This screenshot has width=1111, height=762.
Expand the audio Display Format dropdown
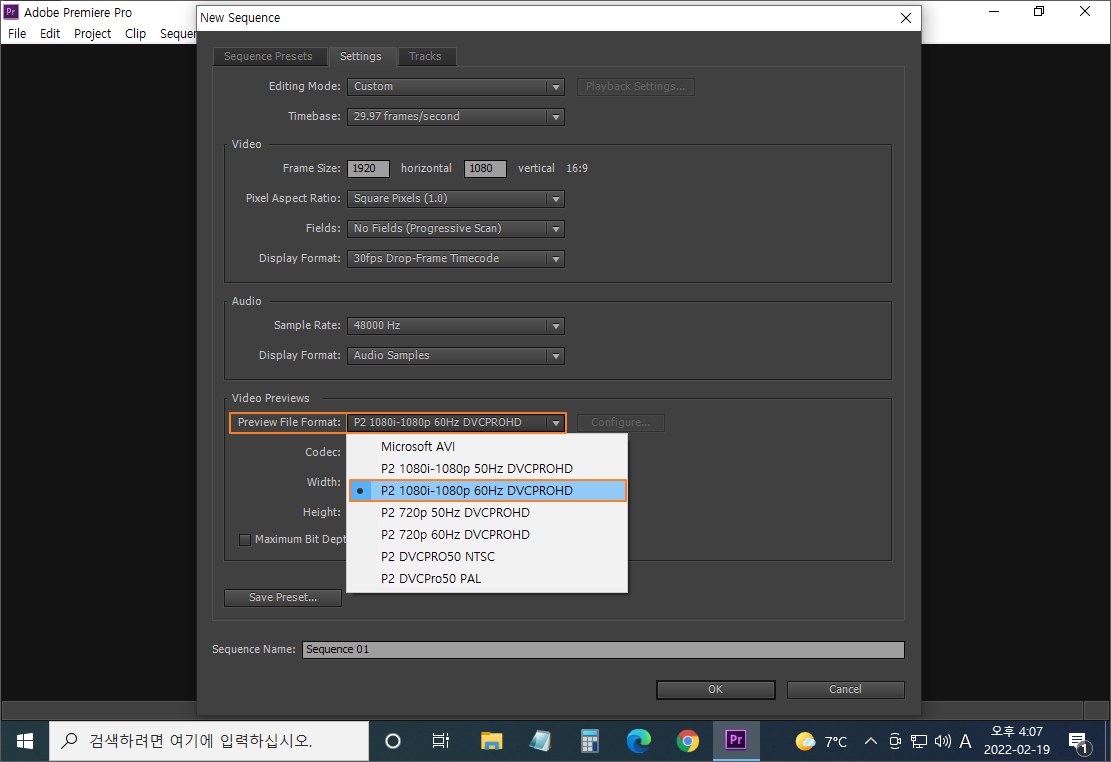point(456,355)
